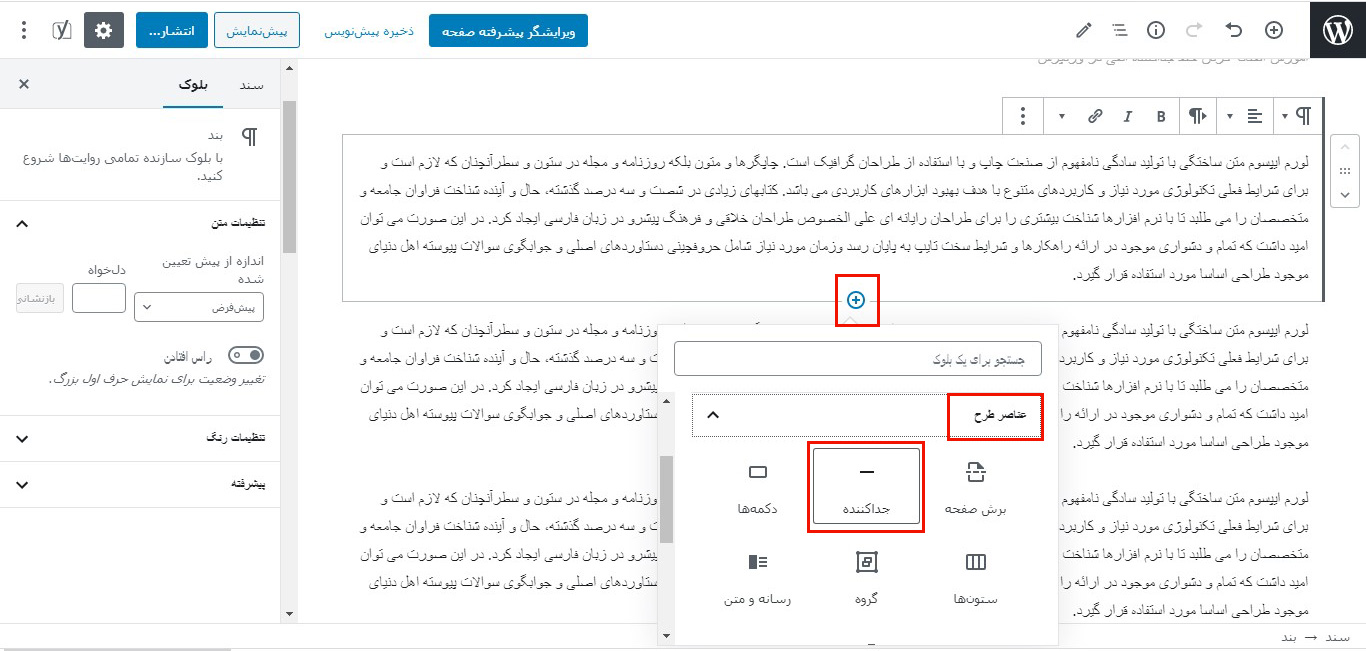
Task: Expand the پیشرفته panel
Action: pyautogui.click(x=140, y=484)
